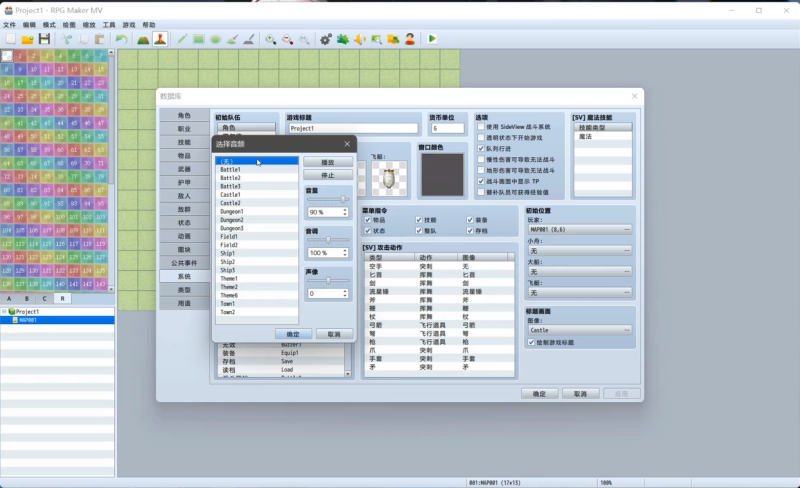Screen dimensions: 800x488
Task: Uncheck 队列行进 option
Action: 481,149
